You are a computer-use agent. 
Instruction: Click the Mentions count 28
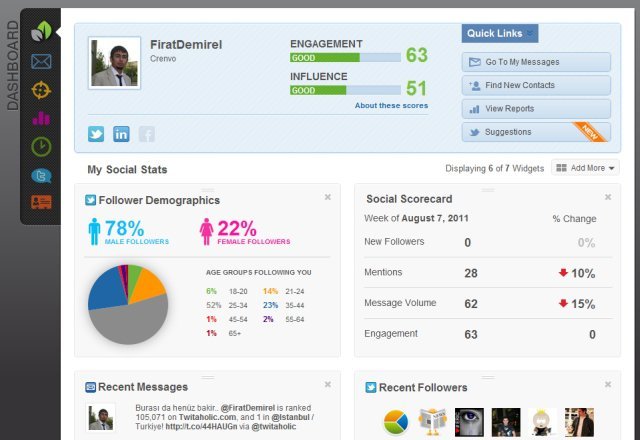tap(471, 273)
